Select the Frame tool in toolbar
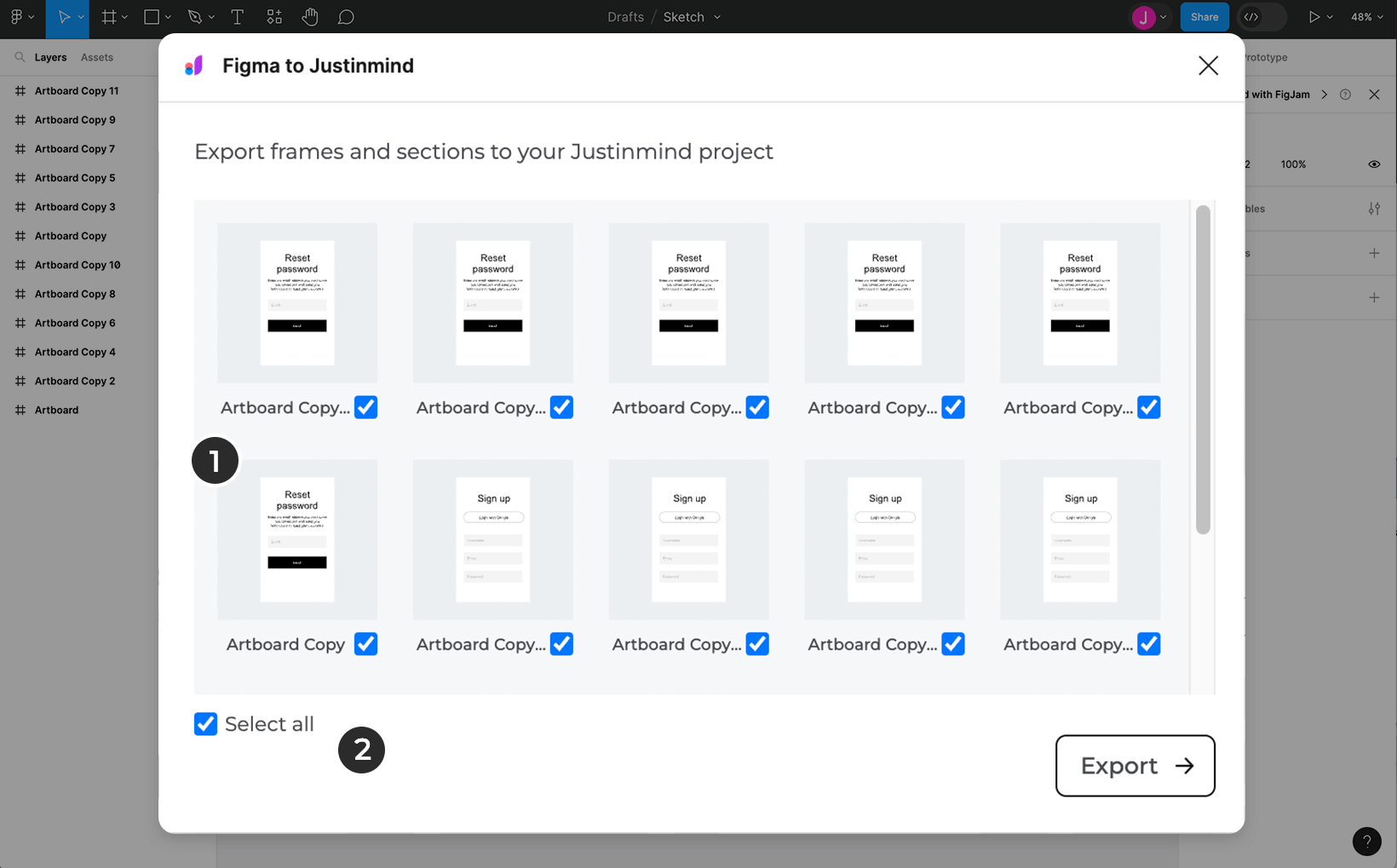The image size is (1397, 868). click(109, 17)
